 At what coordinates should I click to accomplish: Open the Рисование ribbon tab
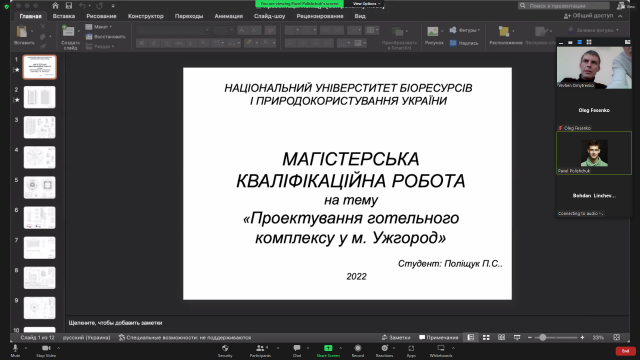[x=101, y=16]
